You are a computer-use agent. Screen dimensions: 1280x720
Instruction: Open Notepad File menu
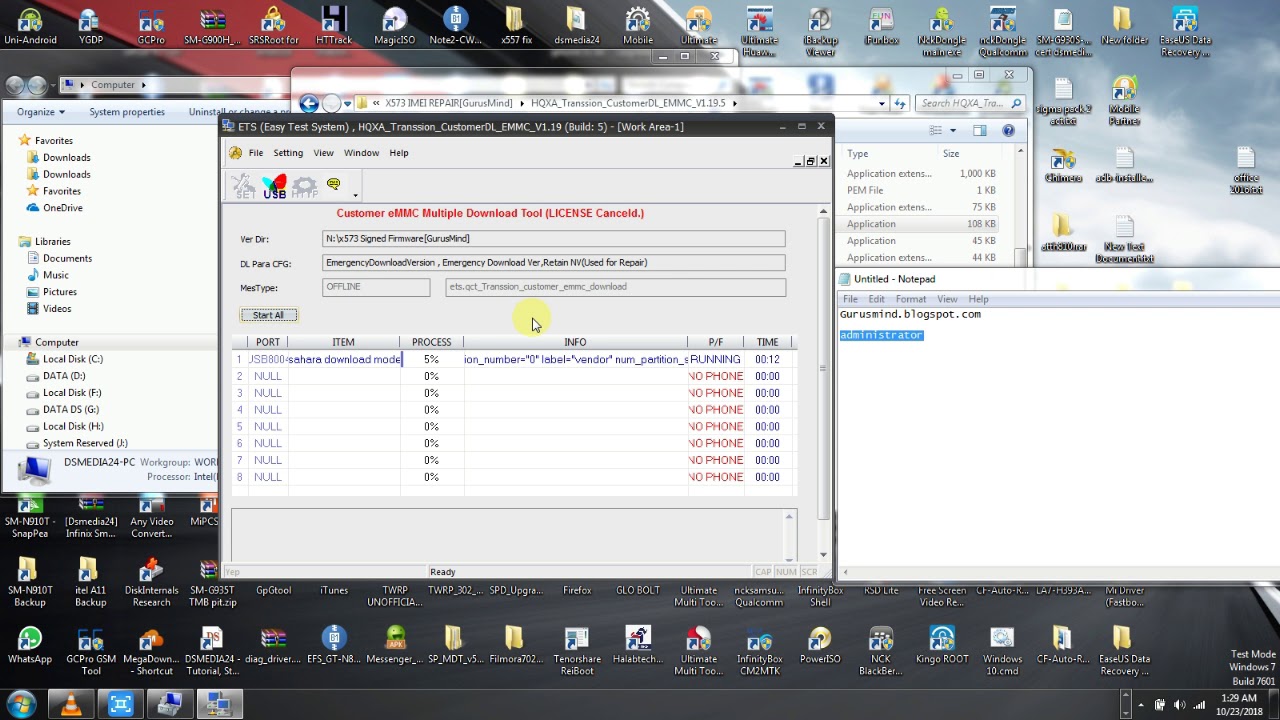(x=850, y=299)
